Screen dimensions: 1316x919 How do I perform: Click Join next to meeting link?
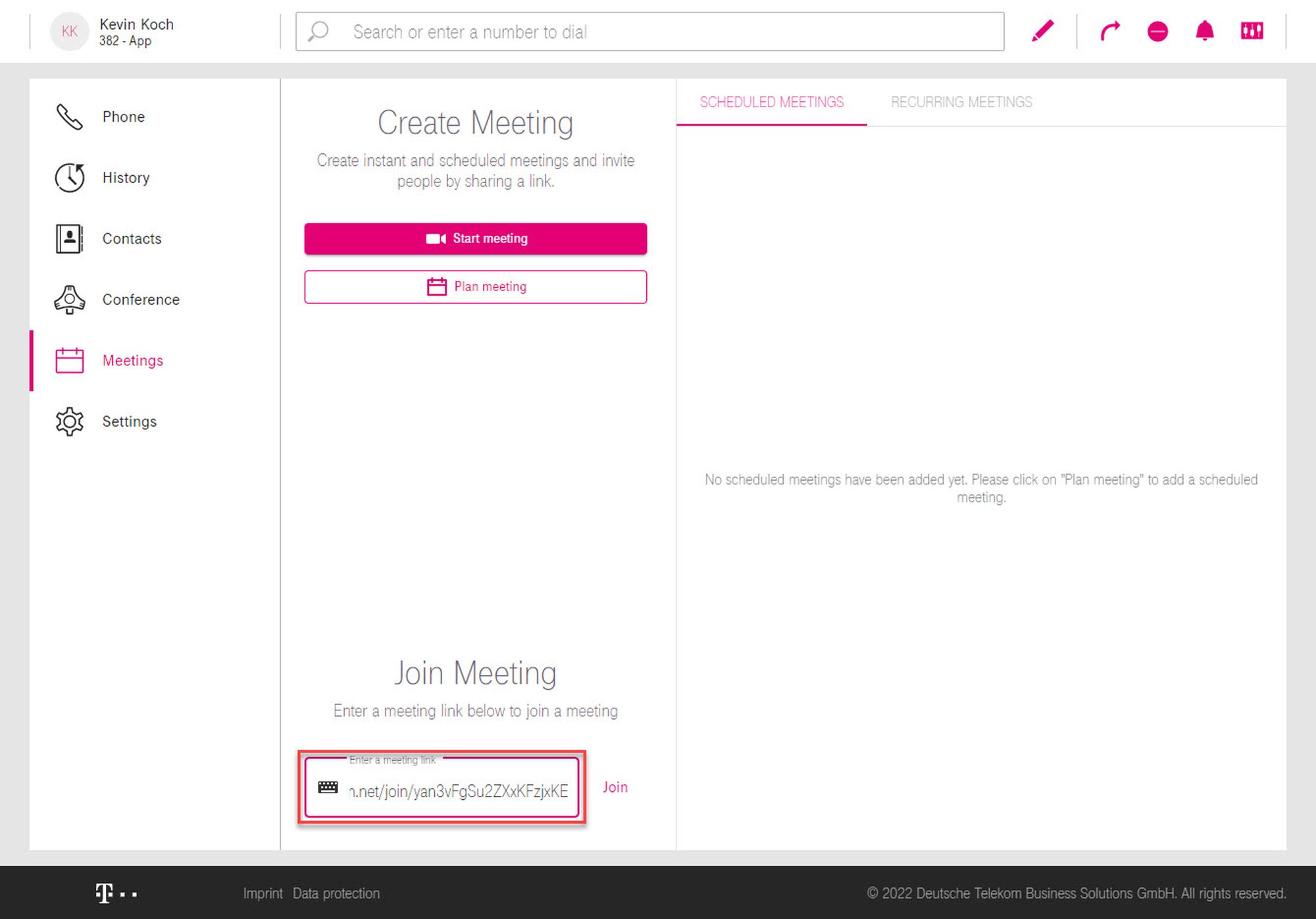point(615,787)
